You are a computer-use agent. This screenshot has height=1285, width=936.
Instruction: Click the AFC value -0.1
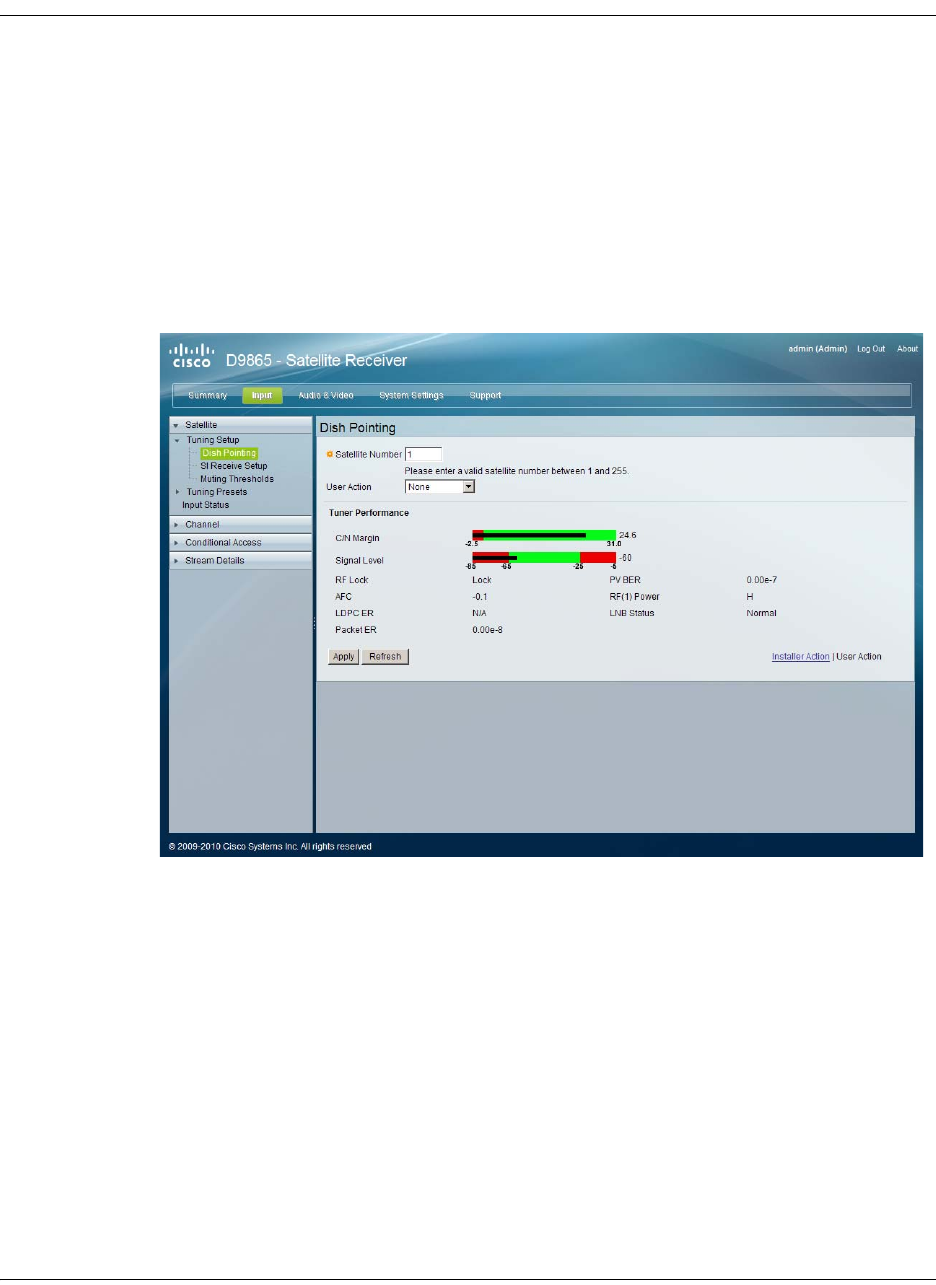479,596
